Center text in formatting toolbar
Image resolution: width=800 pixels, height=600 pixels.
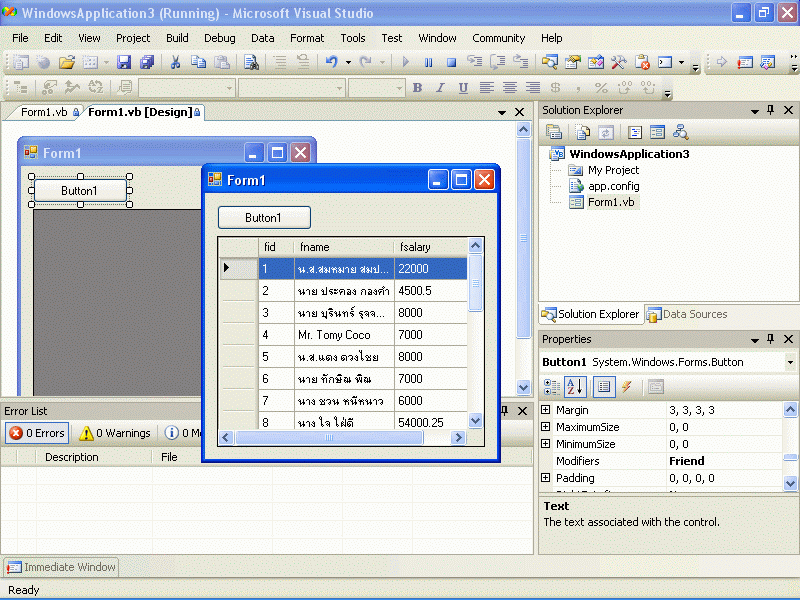click(x=510, y=88)
